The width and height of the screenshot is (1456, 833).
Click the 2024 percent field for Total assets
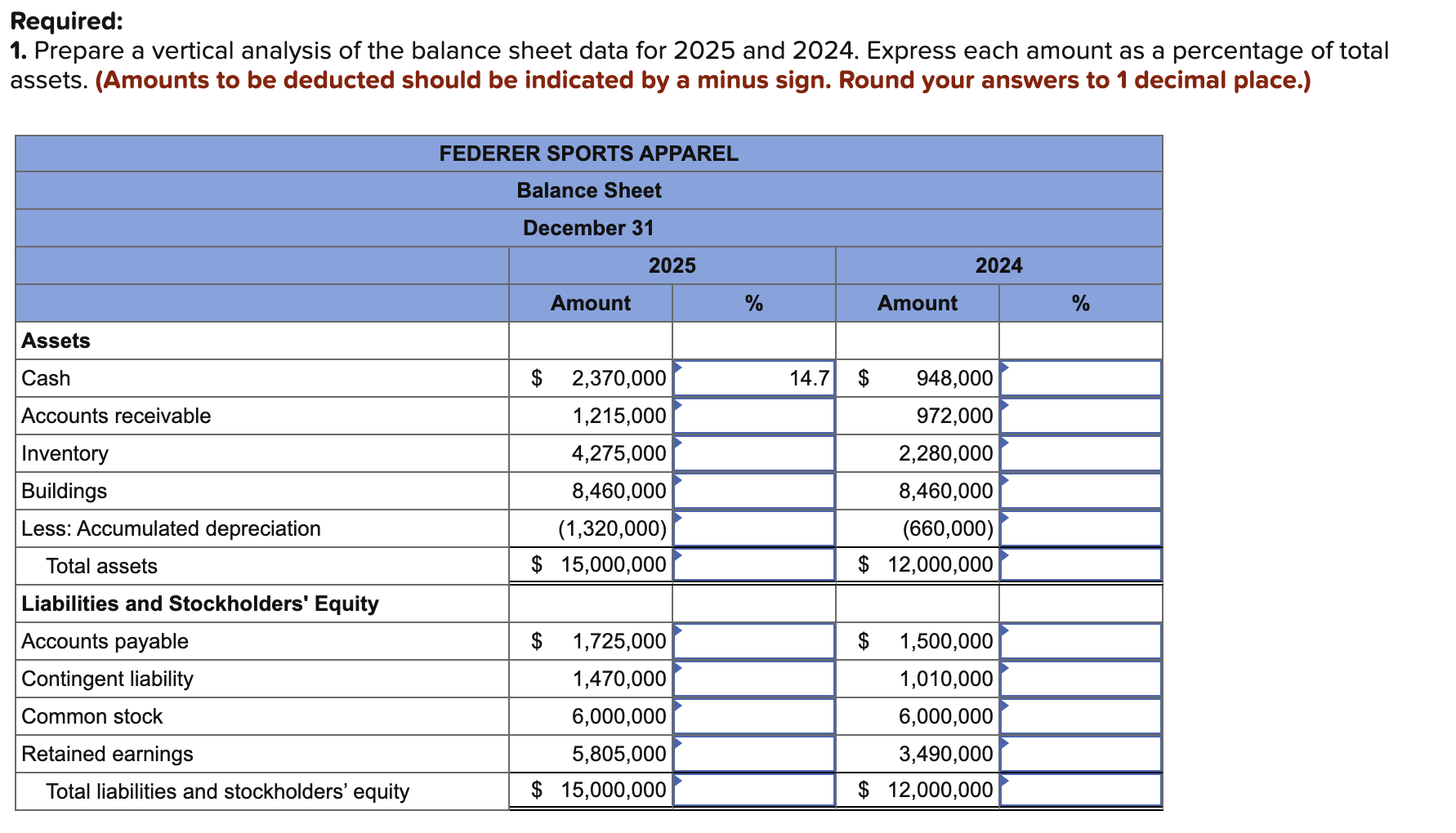(x=1081, y=564)
